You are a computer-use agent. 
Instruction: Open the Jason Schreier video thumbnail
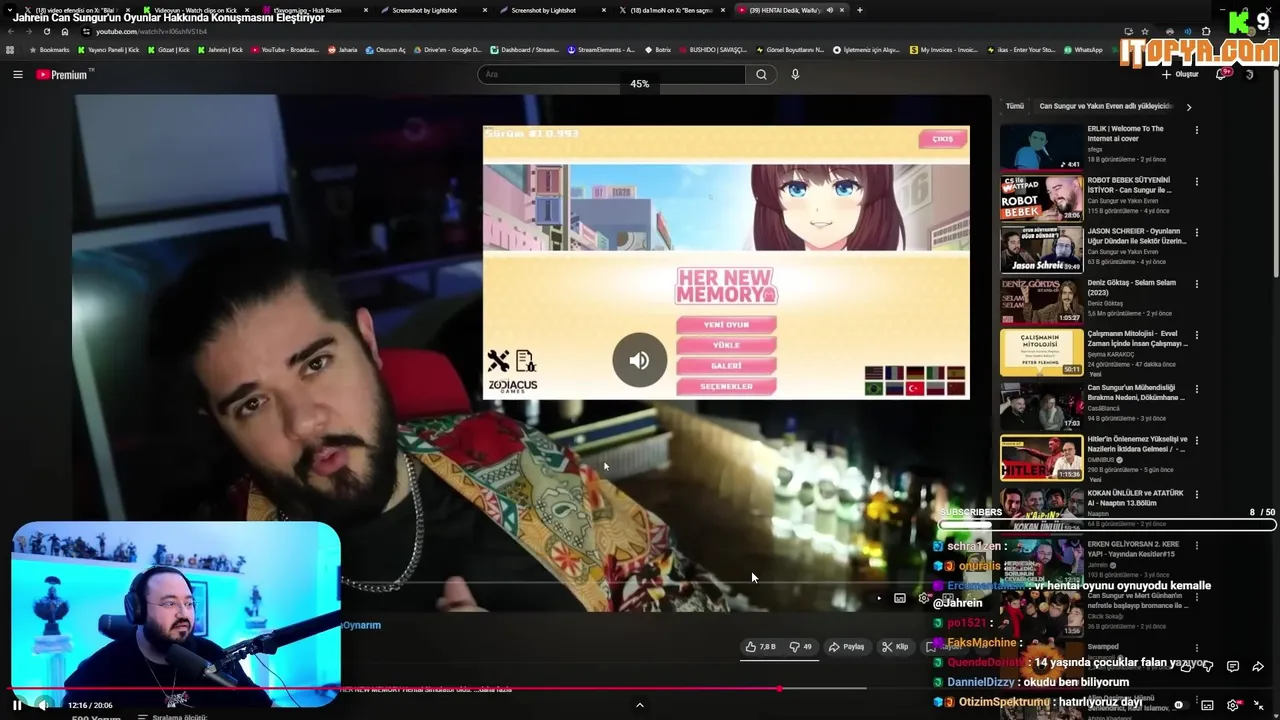1042,250
